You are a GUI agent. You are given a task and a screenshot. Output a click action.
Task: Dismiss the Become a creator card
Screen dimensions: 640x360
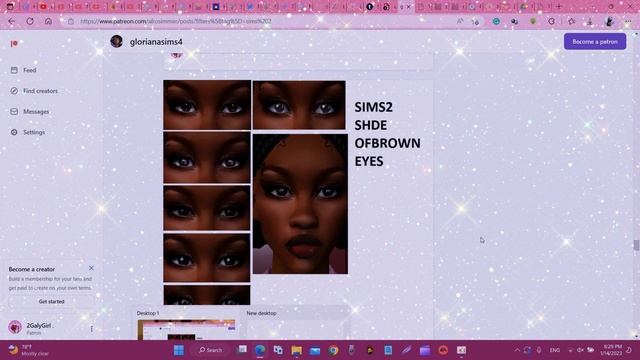91,268
